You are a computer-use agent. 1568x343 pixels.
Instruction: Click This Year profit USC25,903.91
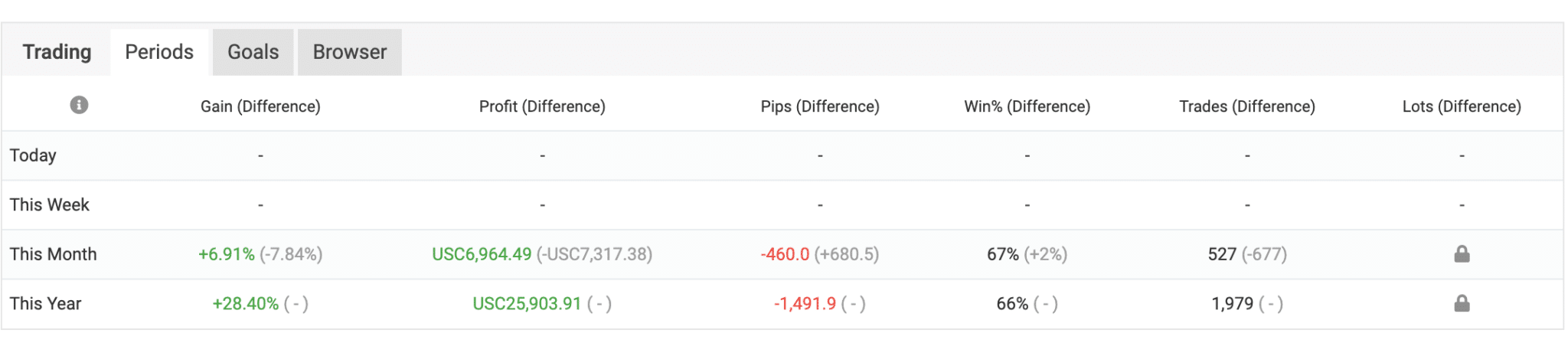[x=527, y=304]
